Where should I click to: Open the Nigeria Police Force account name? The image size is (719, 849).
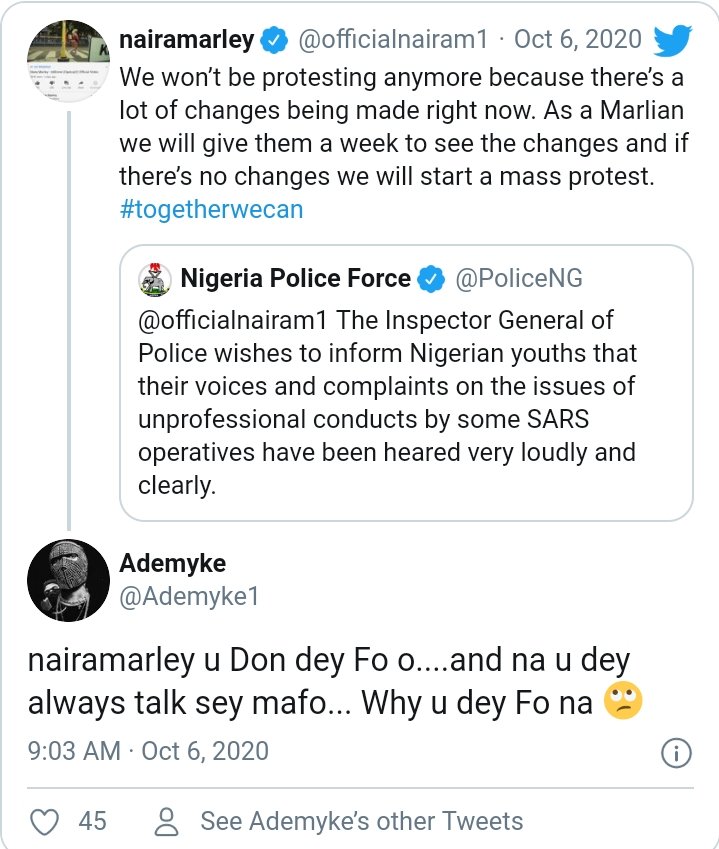pos(296,279)
